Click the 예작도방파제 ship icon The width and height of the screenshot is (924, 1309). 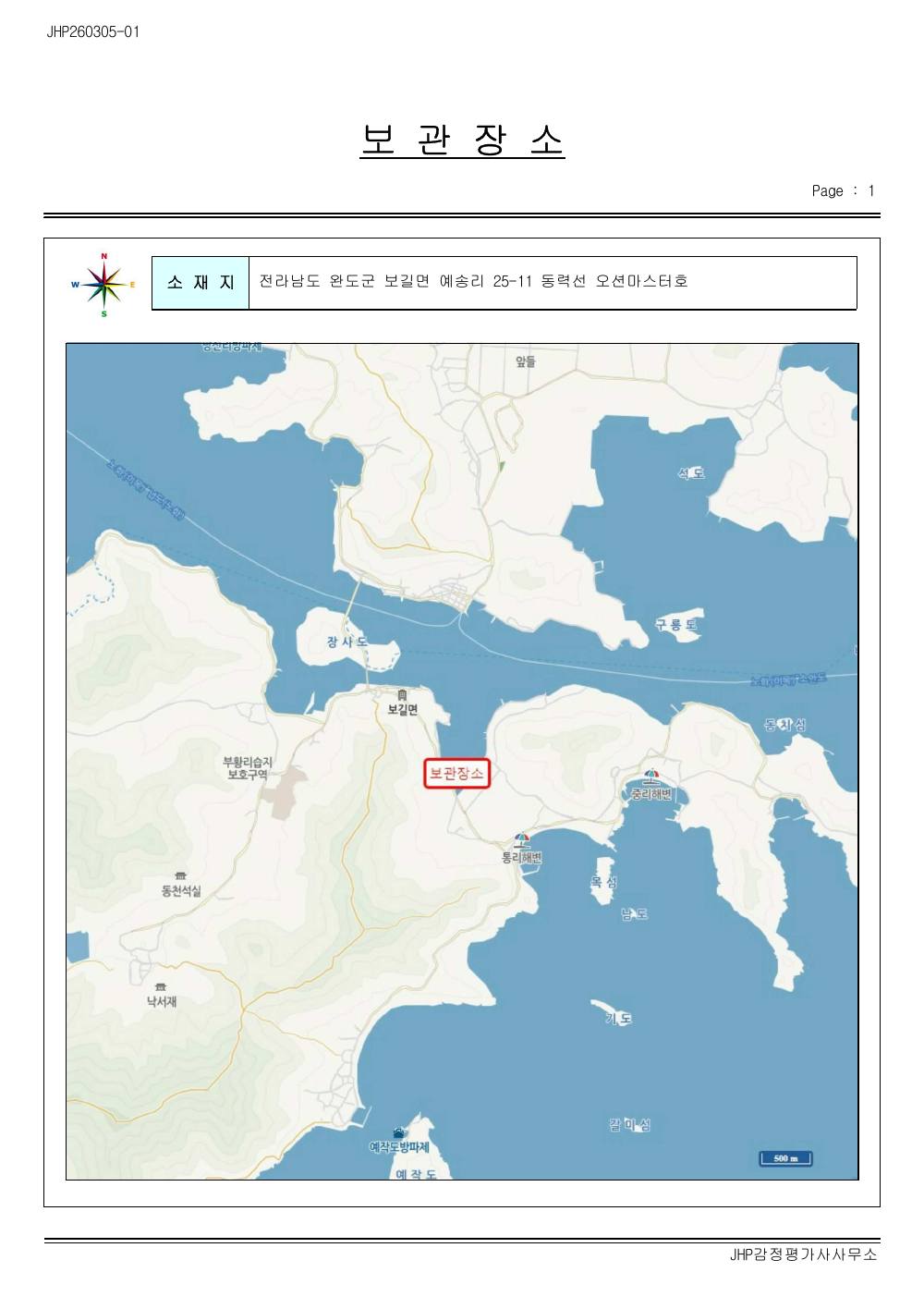click(399, 1133)
